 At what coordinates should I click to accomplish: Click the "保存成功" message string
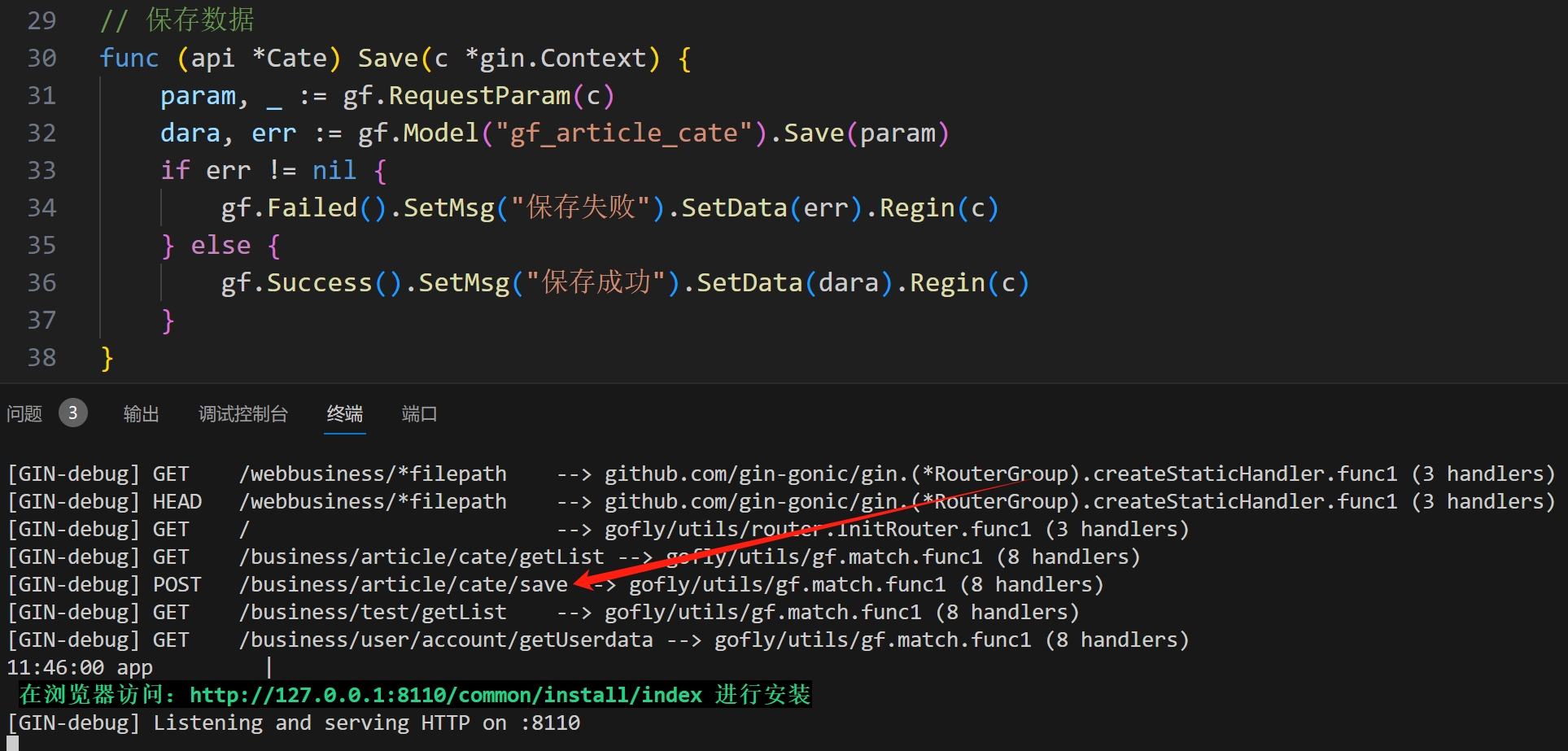pyautogui.click(x=596, y=283)
